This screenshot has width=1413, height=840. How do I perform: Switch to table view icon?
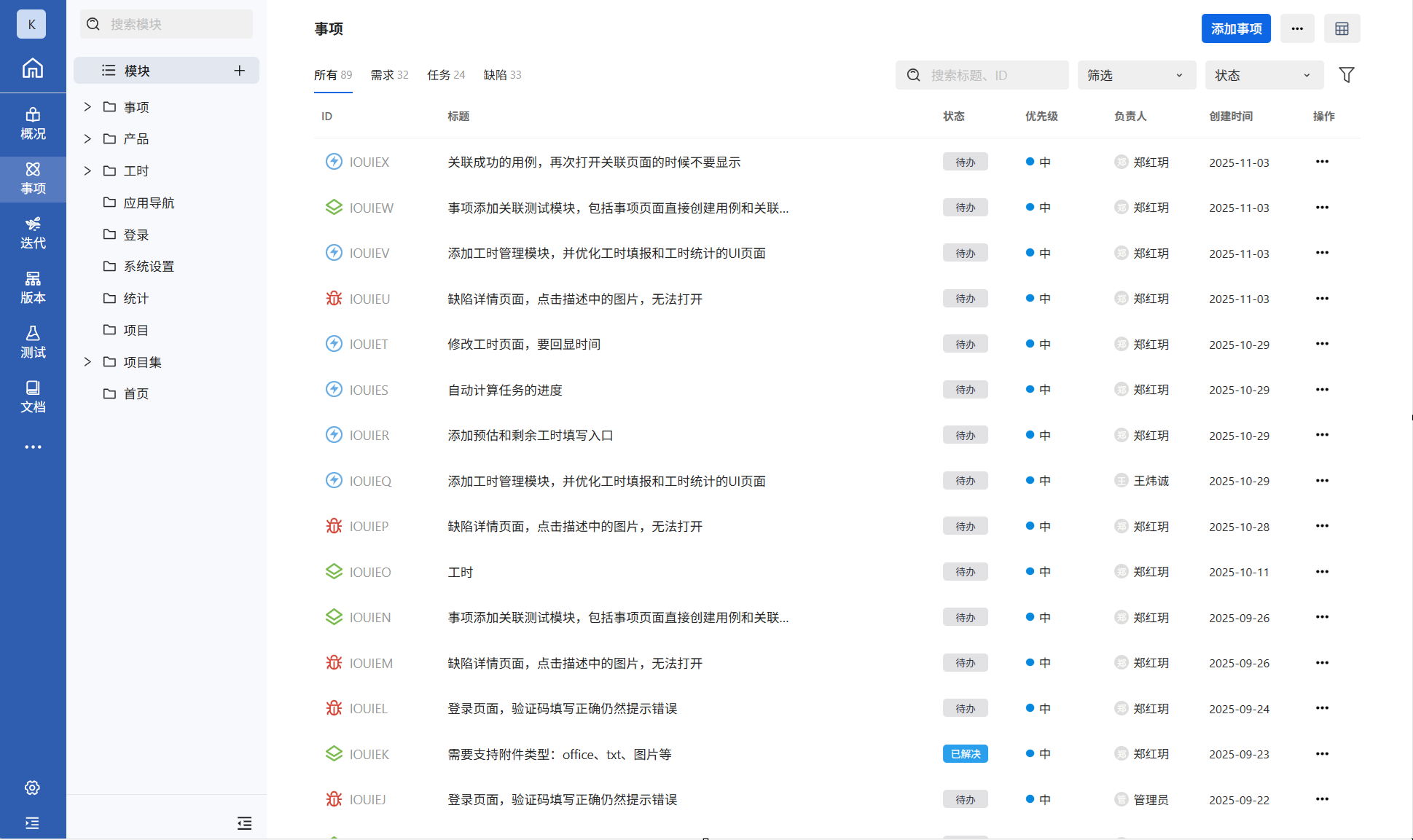click(x=1342, y=28)
